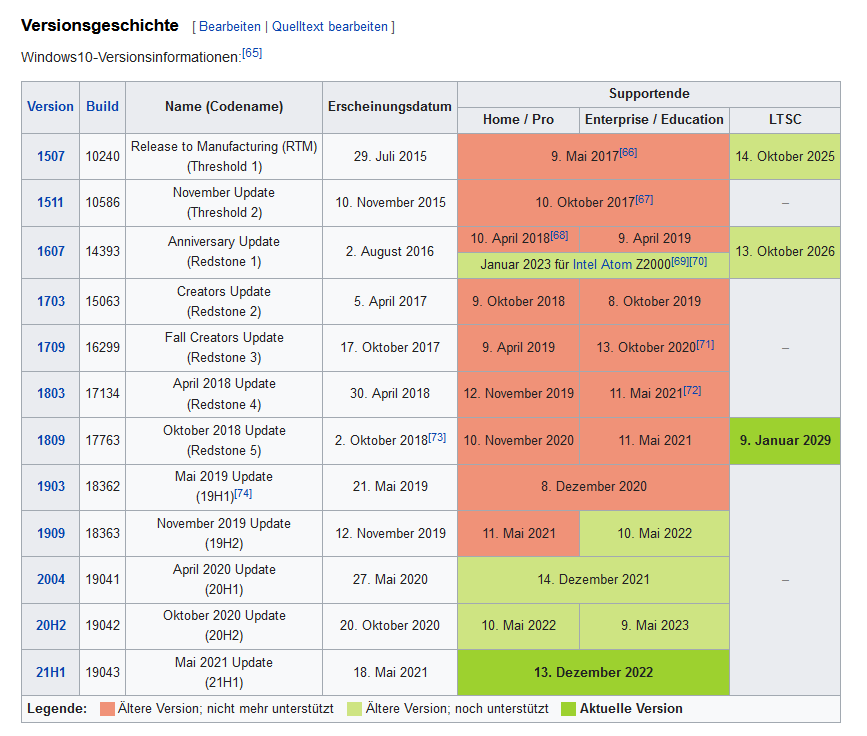
Task: Open footnote reference 65
Action: 252,53
